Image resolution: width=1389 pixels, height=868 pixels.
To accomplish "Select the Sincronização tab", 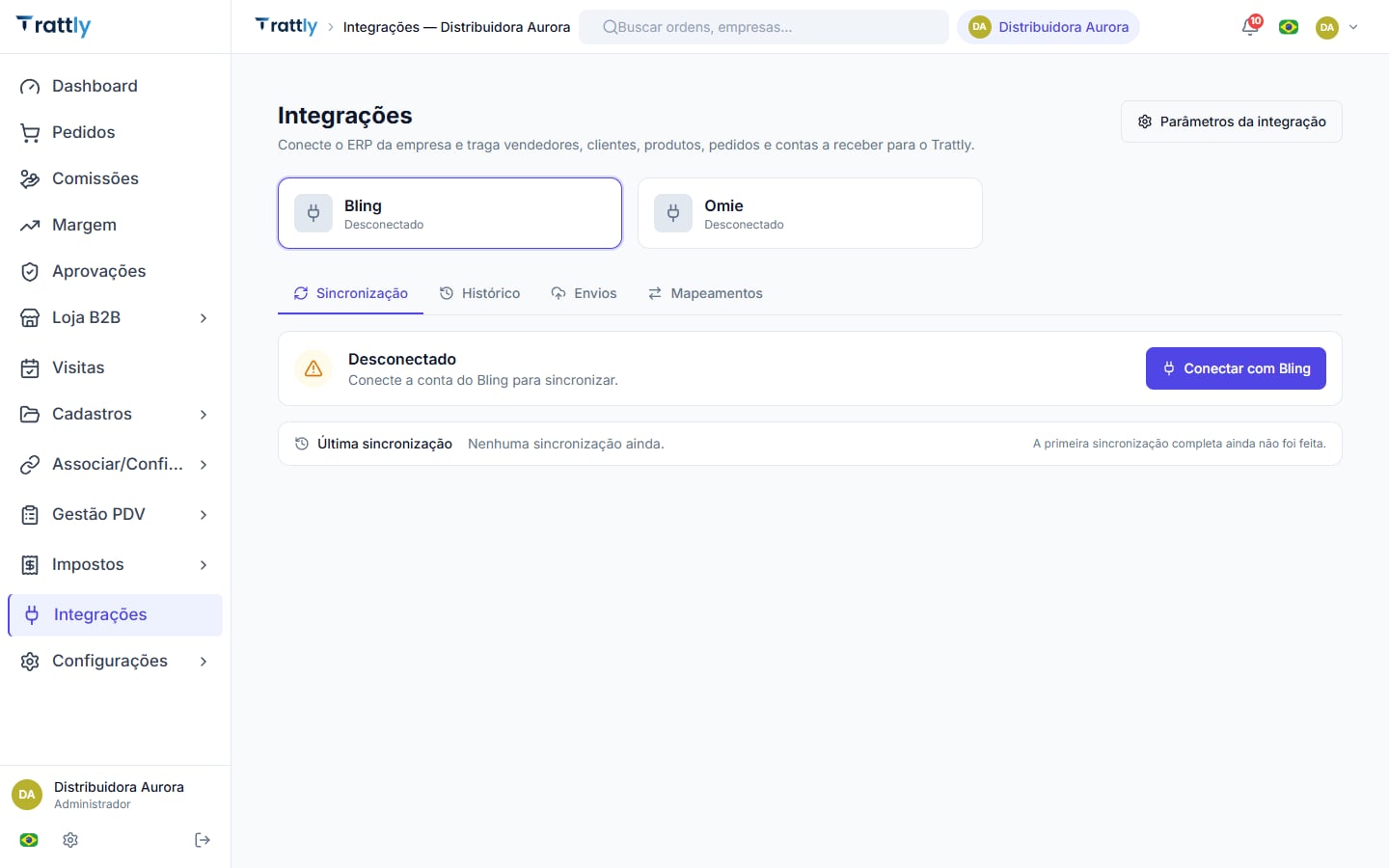I will [351, 293].
